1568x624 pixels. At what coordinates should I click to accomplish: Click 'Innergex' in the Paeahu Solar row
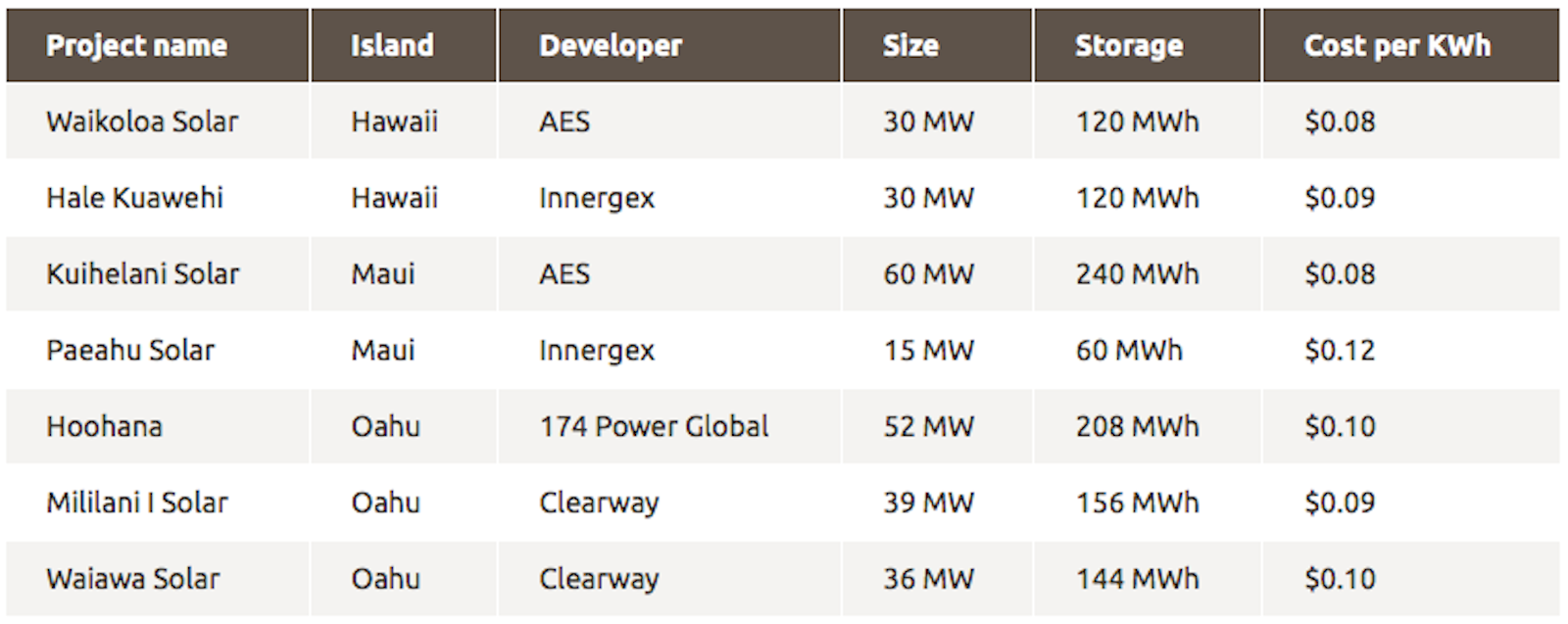pos(597,351)
